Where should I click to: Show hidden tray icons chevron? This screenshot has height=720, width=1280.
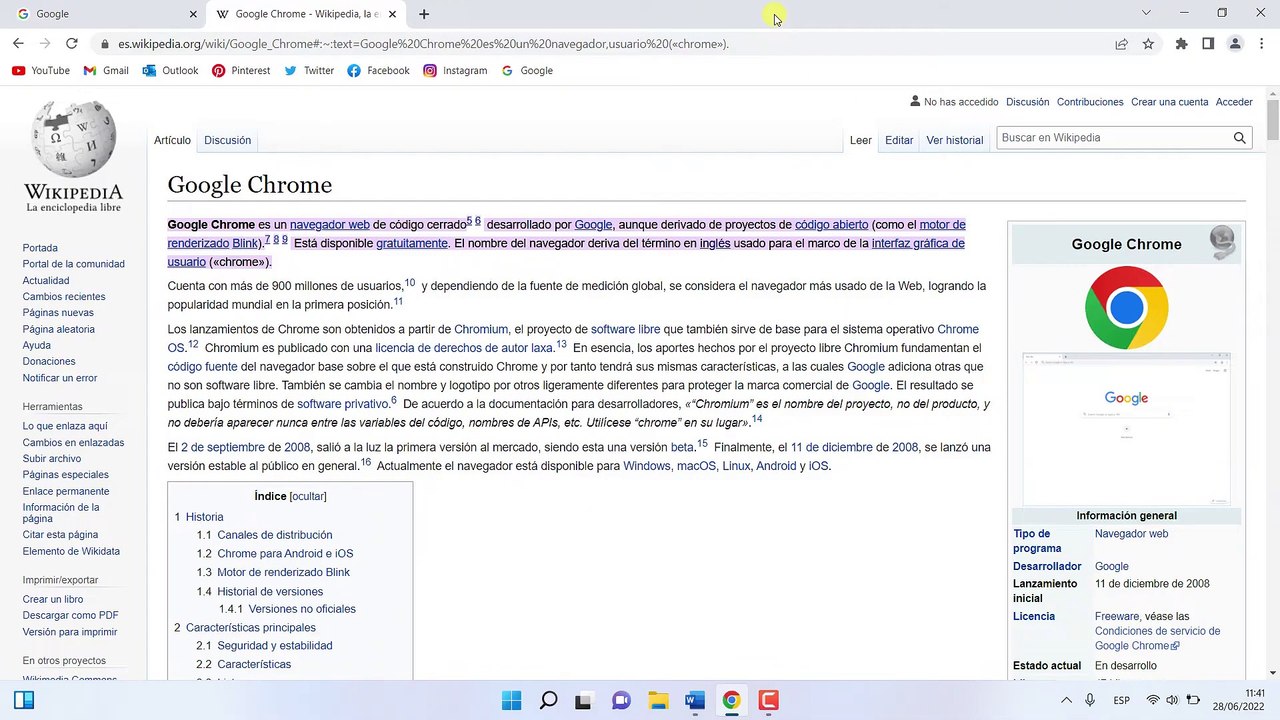coord(1066,700)
